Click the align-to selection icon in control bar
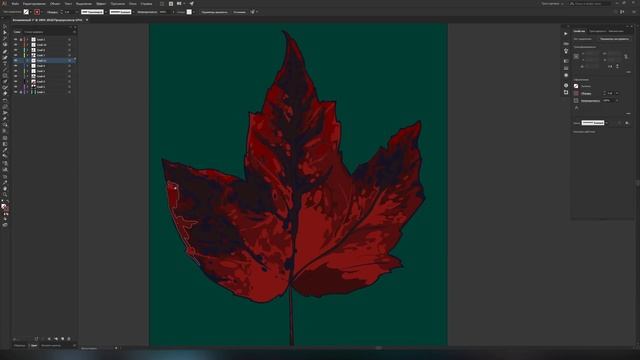 click(x=253, y=12)
